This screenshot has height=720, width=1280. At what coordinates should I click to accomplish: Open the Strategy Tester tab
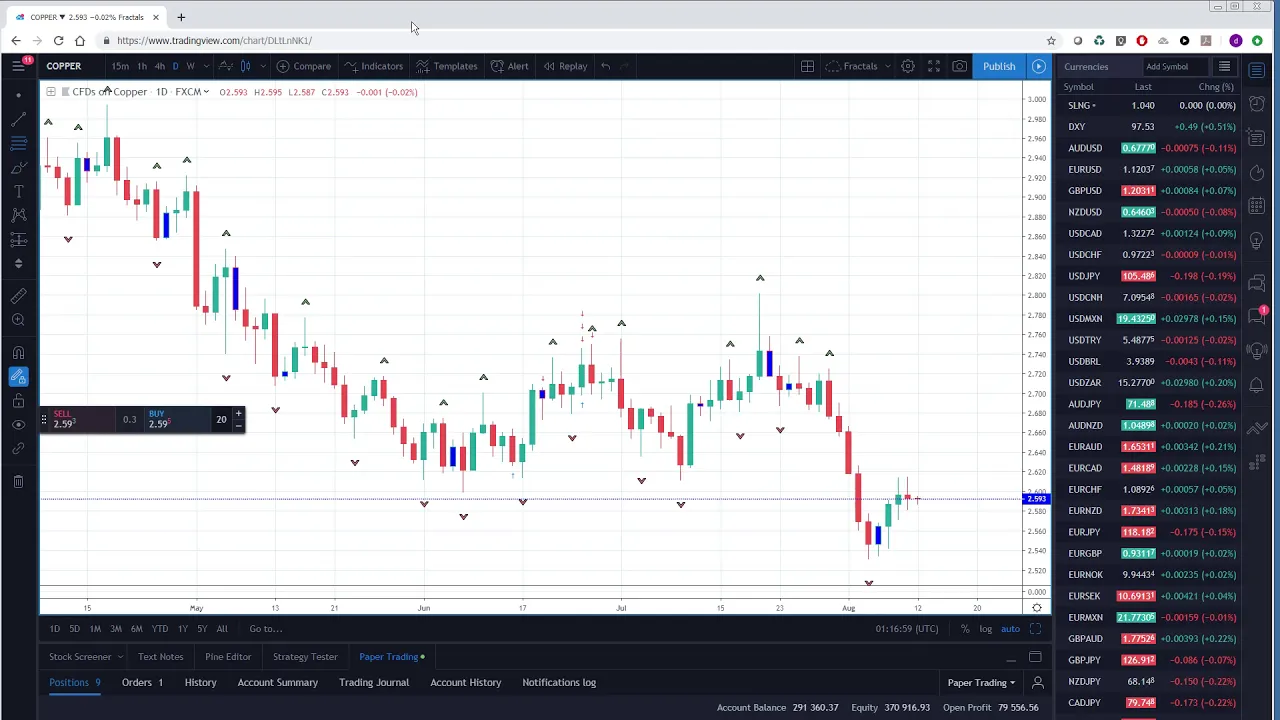(x=305, y=657)
